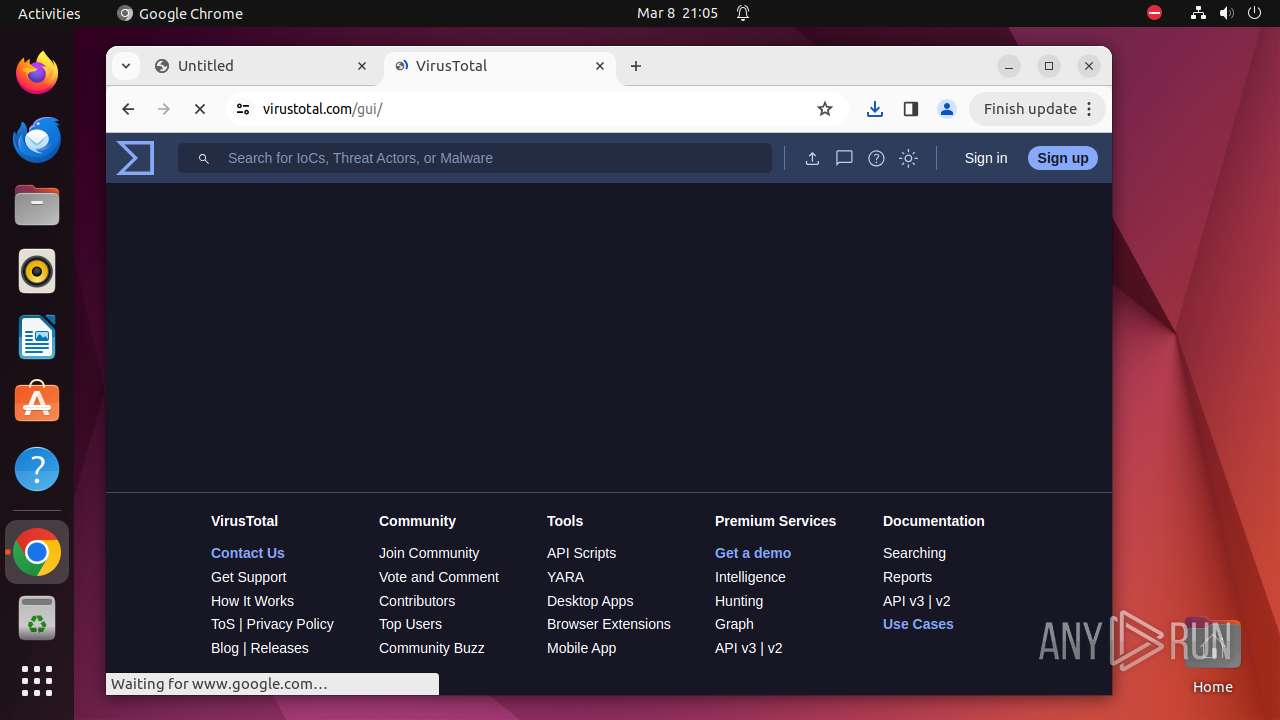Open the Intelligence link

pyautogui.click(x=750, y=577)
